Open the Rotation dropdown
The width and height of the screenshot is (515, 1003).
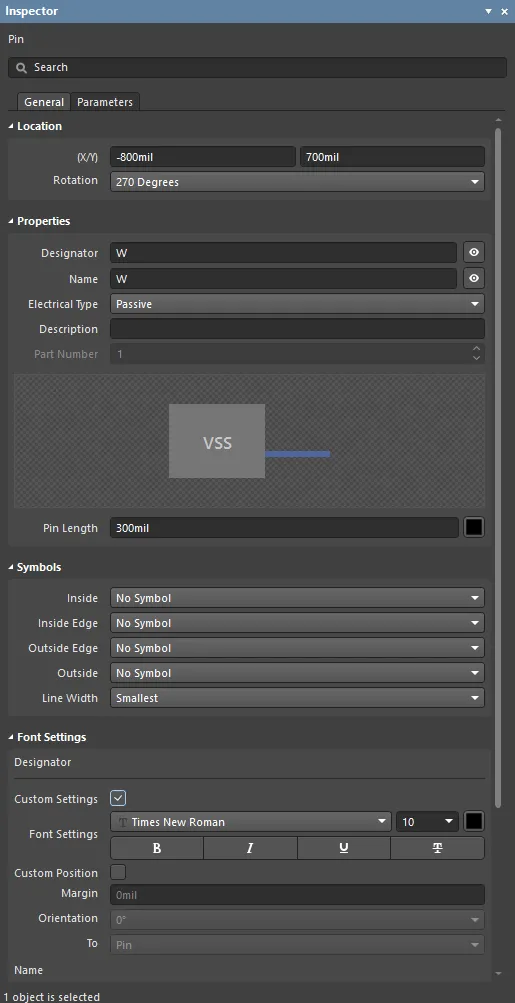tap(297, 182)
